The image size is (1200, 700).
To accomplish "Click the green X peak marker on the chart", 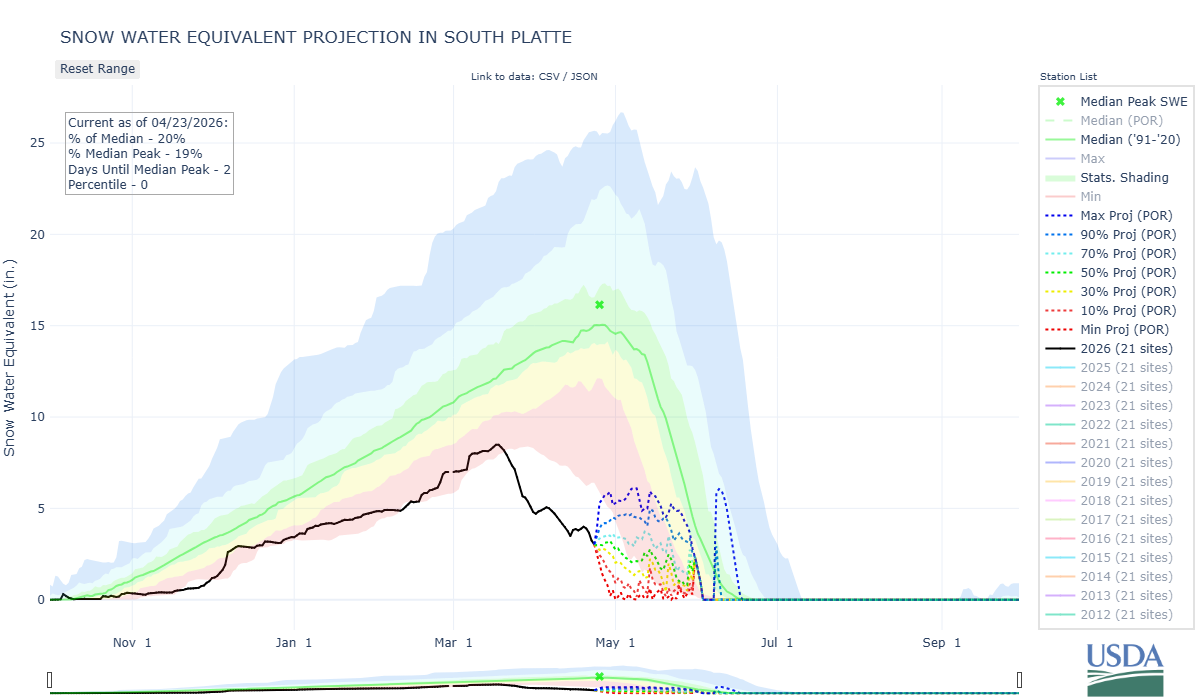I will [599, 304].
